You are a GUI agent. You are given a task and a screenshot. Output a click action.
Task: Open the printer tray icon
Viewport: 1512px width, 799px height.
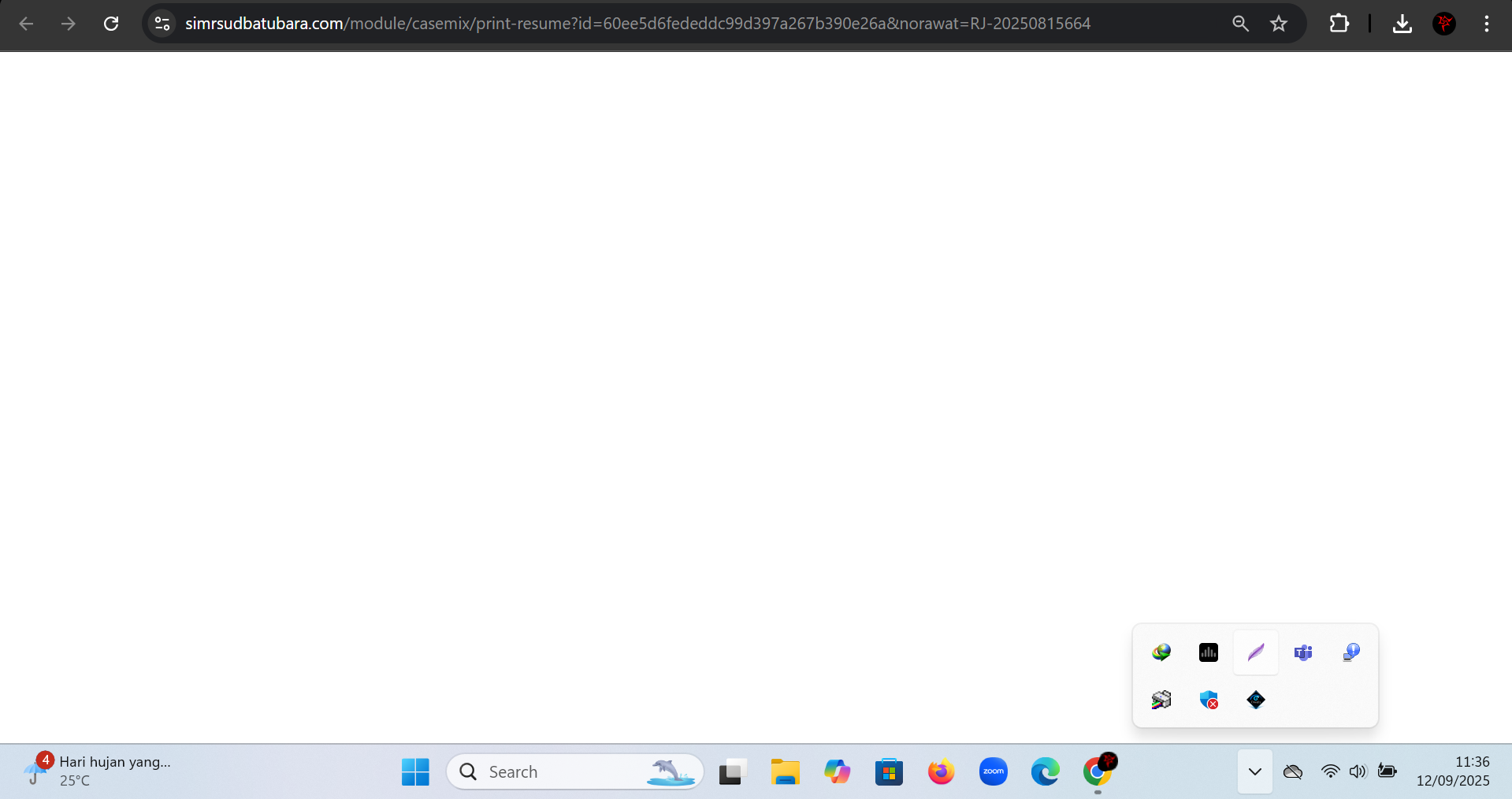(x=1161, y=700)
